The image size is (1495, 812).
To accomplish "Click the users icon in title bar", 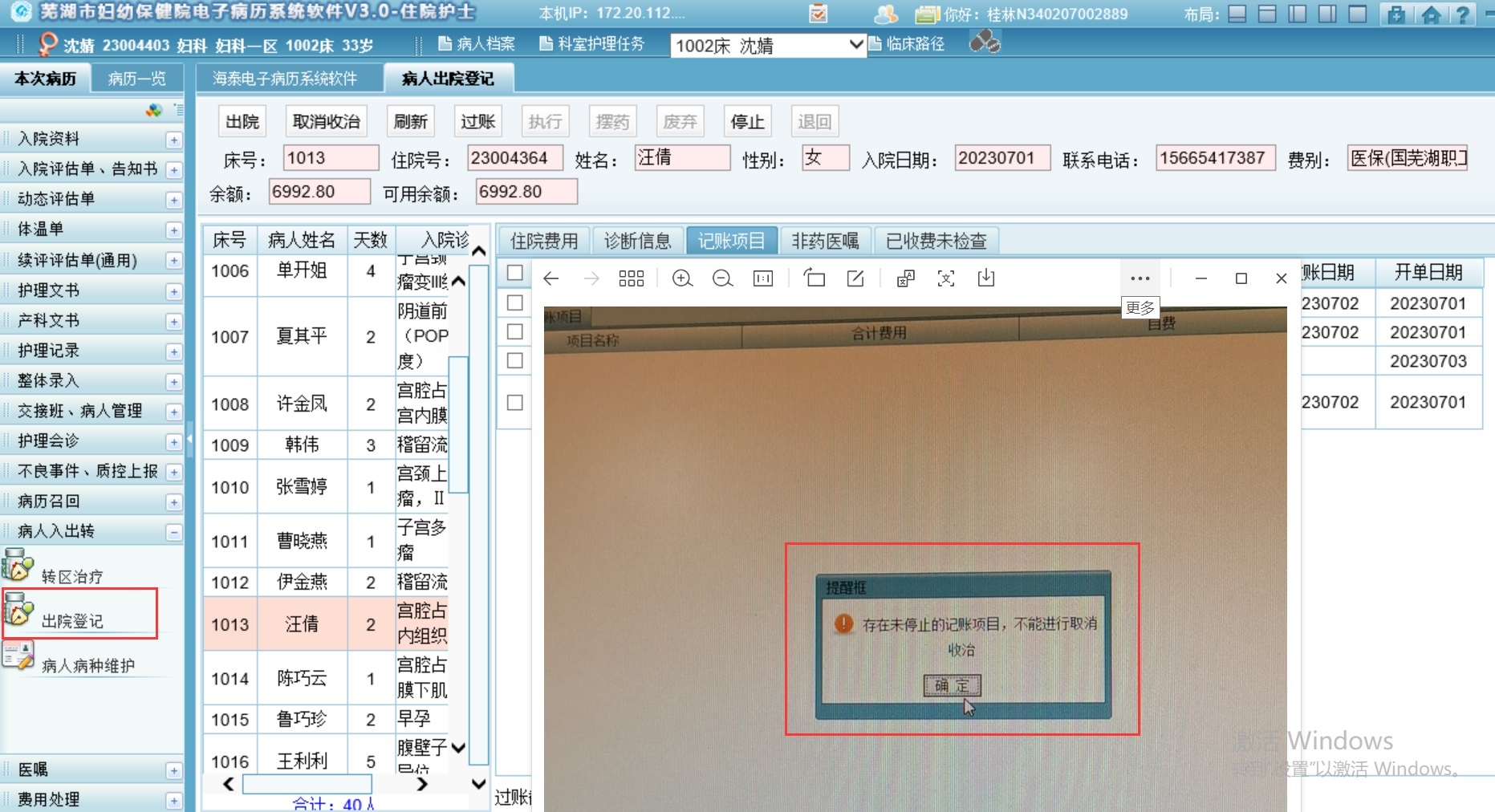I will click(885, 14).
